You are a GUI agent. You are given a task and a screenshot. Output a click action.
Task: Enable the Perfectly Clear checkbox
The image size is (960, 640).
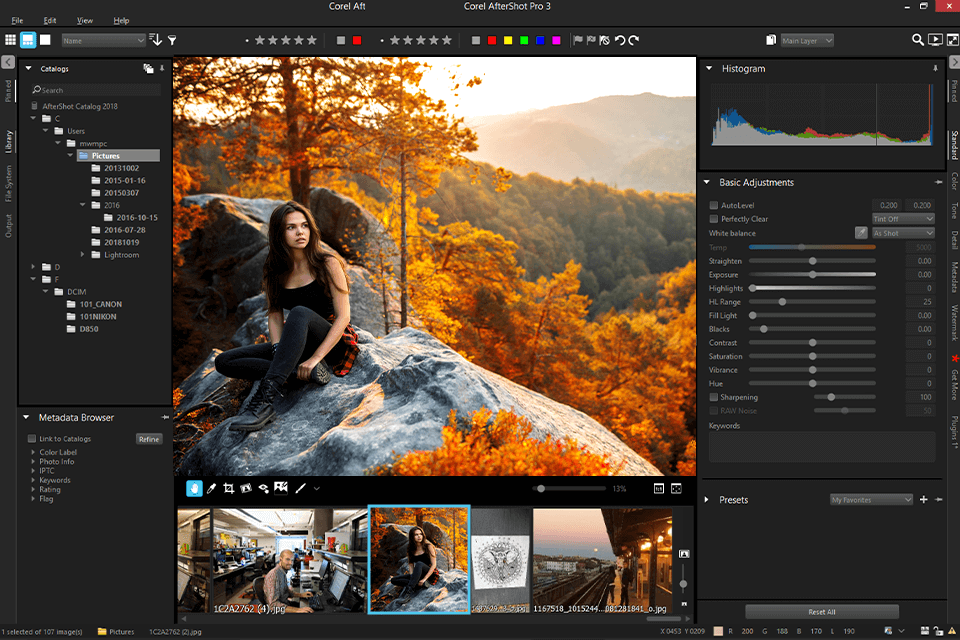point(713,219)
